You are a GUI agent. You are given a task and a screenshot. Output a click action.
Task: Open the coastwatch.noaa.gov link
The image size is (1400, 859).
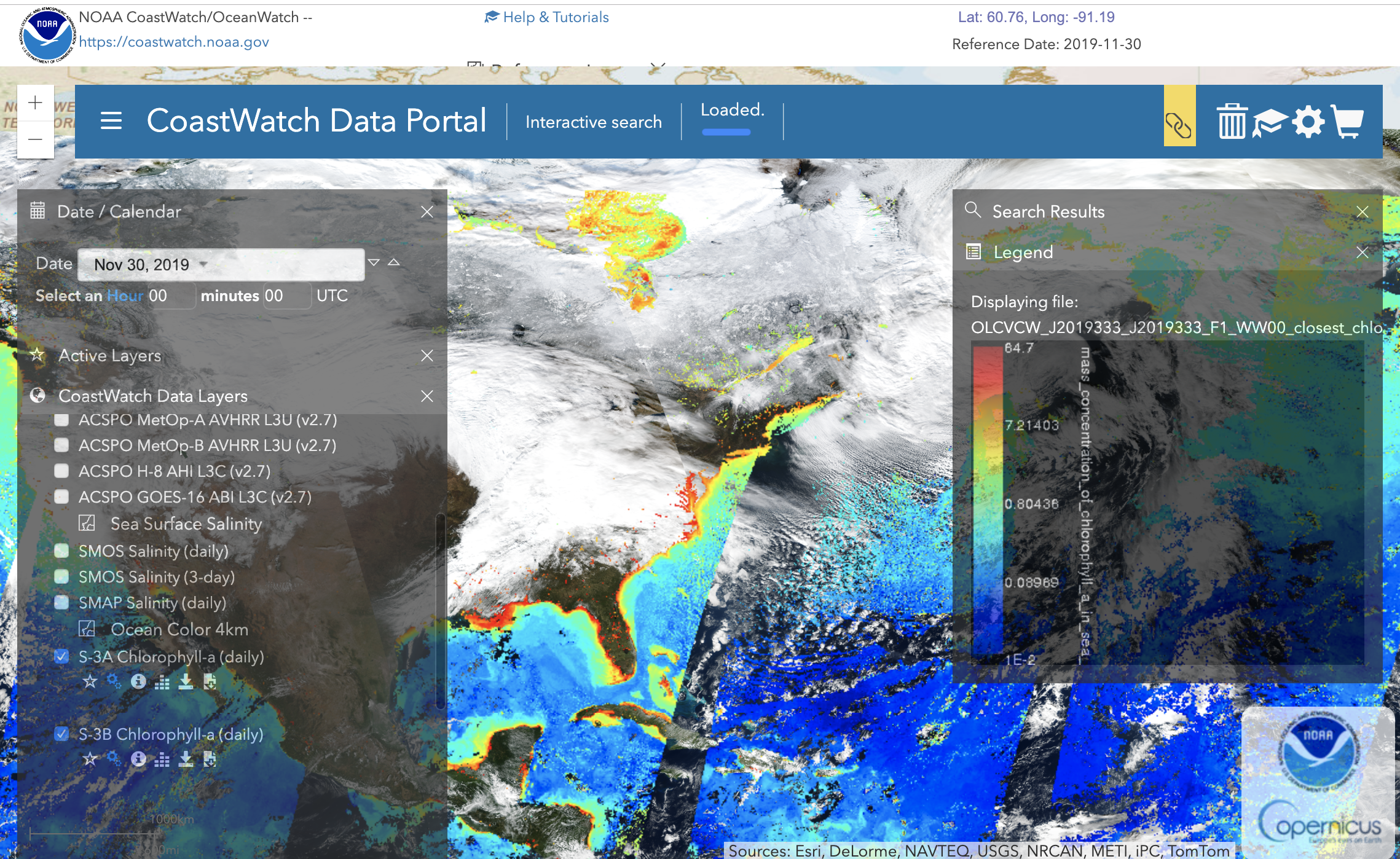click(x=174, y=42)
